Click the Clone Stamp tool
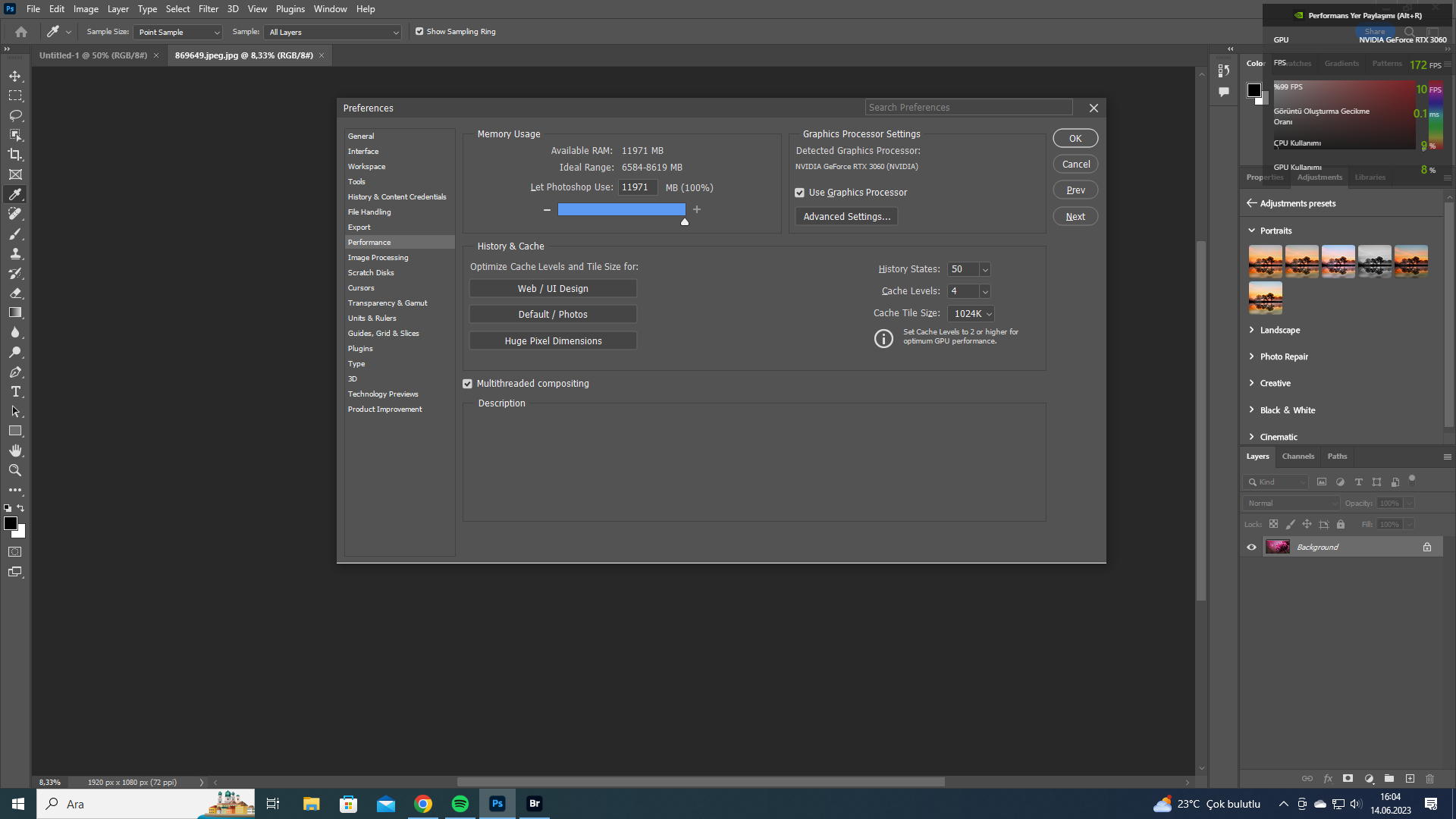 click(x=15, y=253)
